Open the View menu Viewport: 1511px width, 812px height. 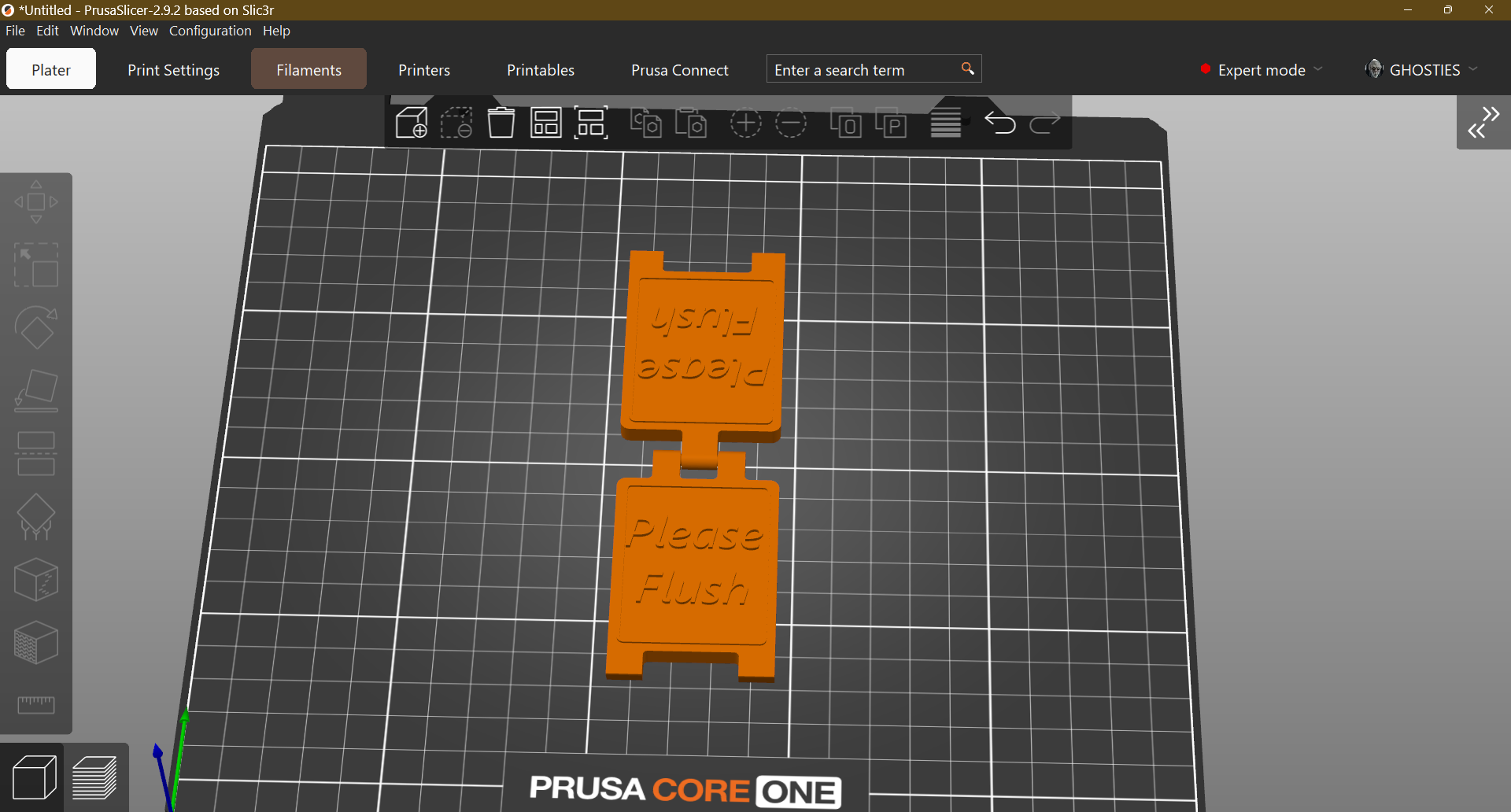144,31
